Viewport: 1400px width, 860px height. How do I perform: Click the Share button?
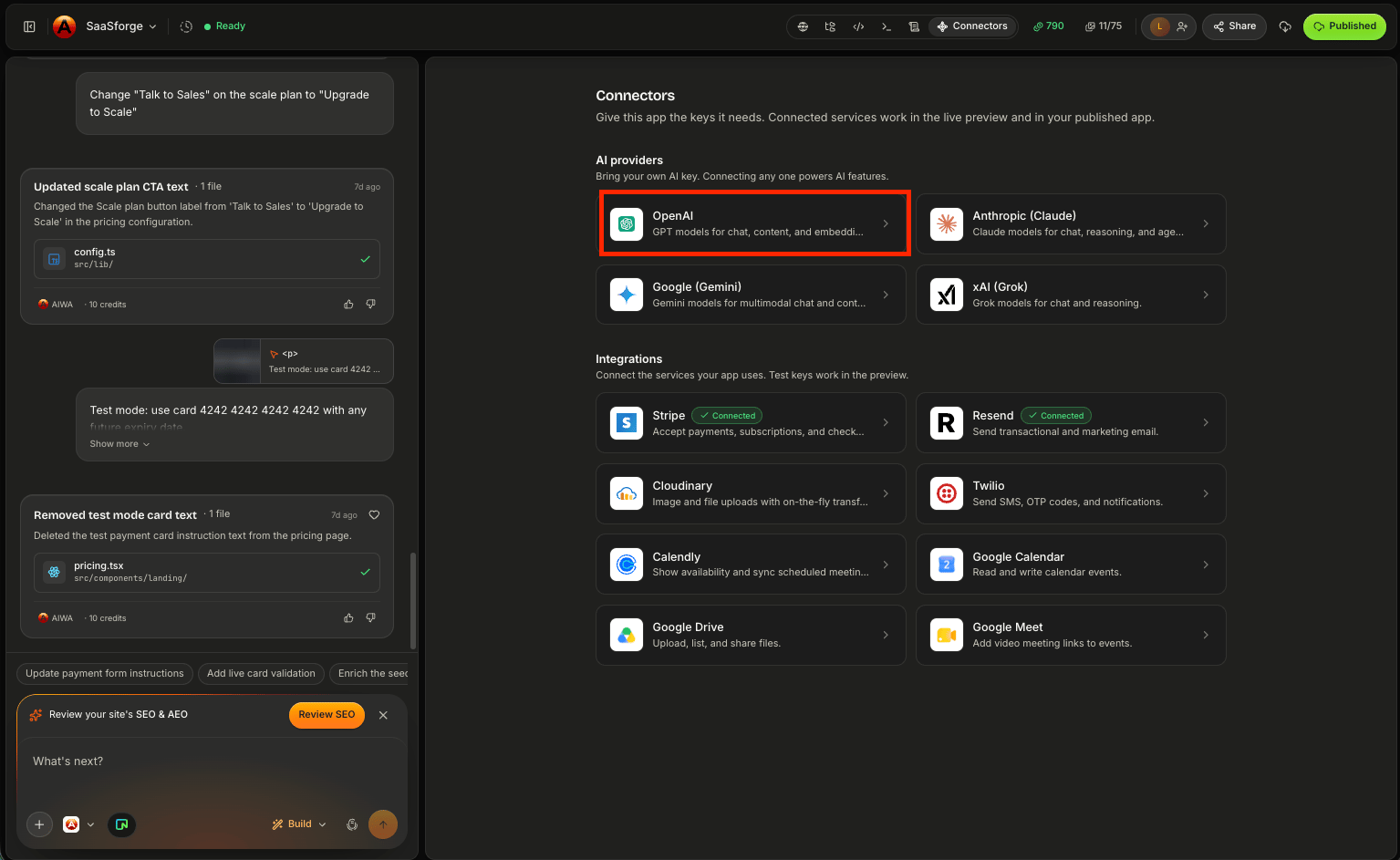pos(1235,26)
